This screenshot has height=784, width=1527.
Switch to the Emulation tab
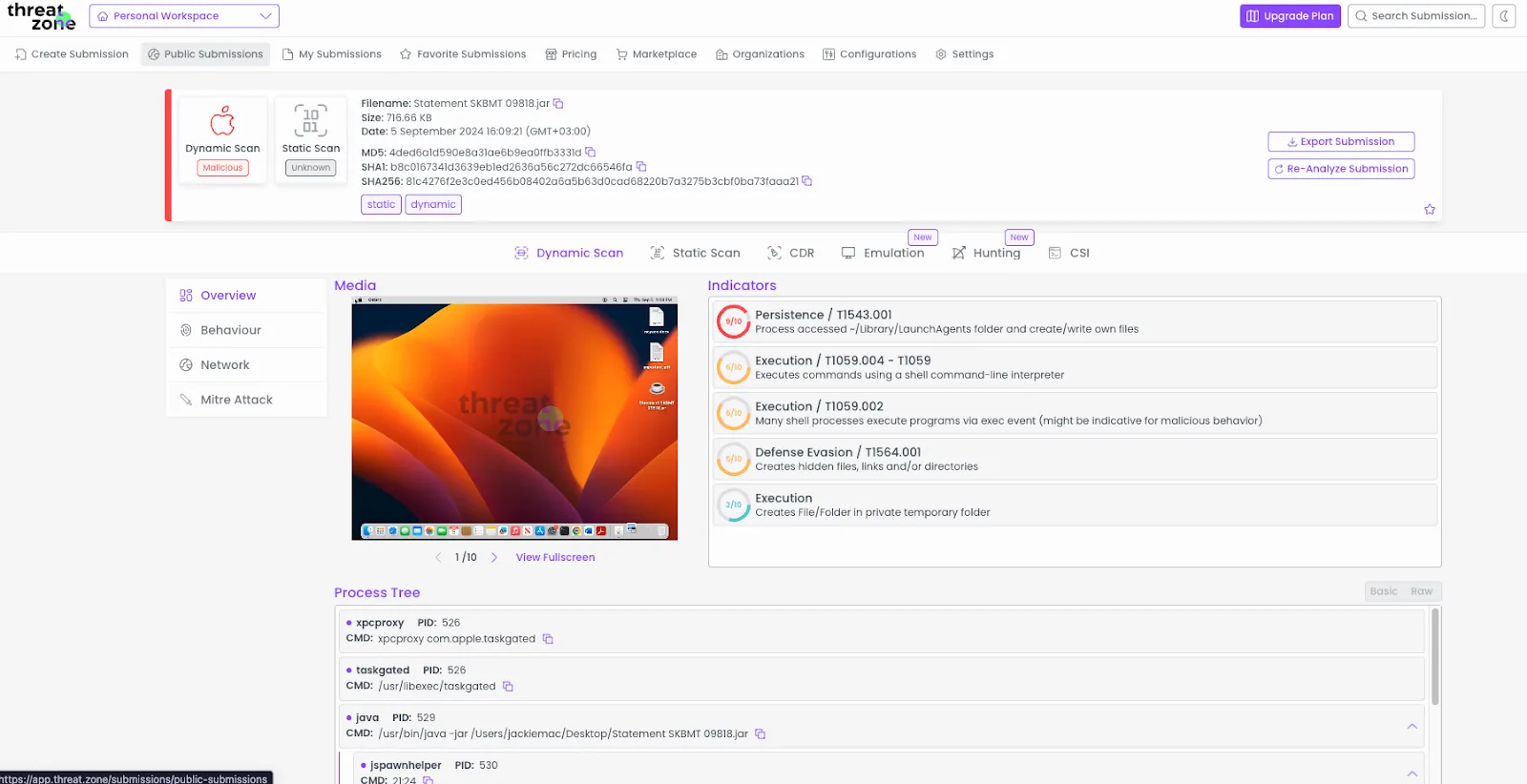[883, 253]
